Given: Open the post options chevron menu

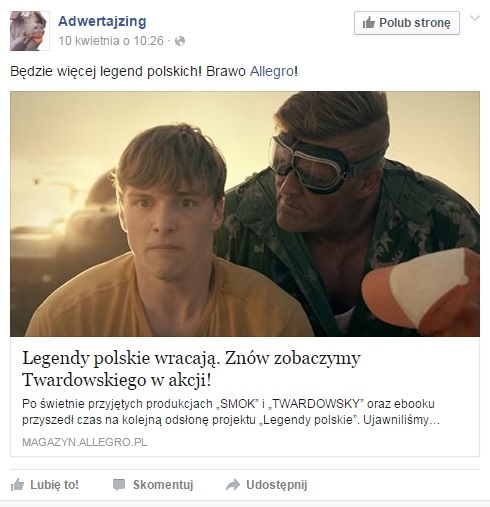Looking at the screenshot, I should [x=475, y=18].
